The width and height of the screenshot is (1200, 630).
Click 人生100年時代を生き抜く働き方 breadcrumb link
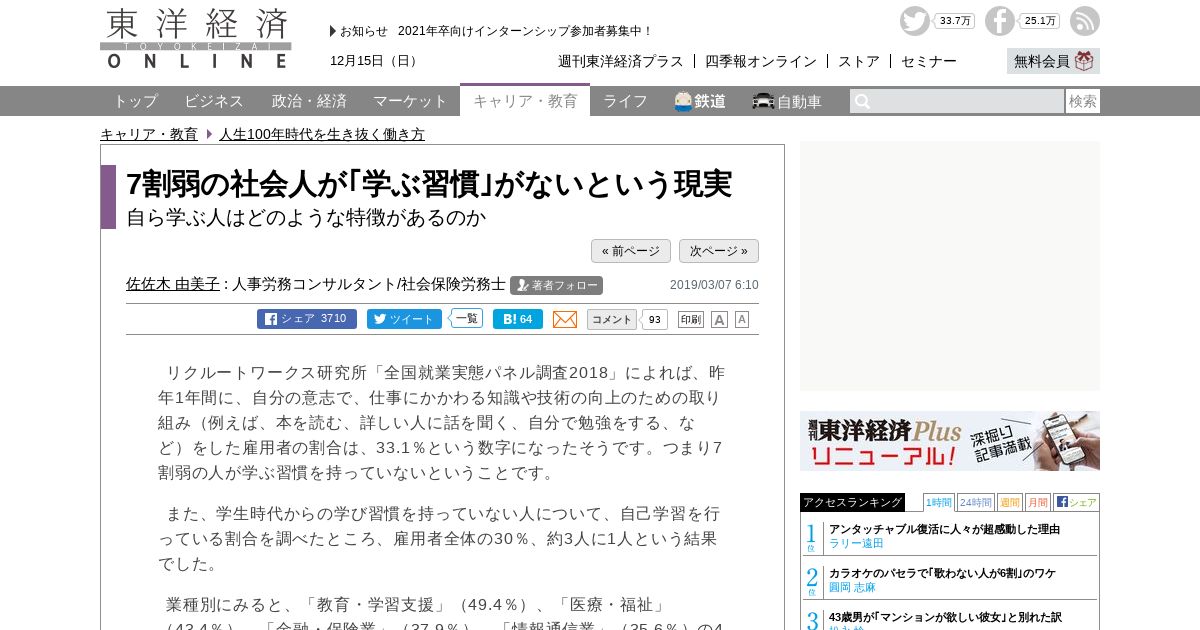(322, 134)
